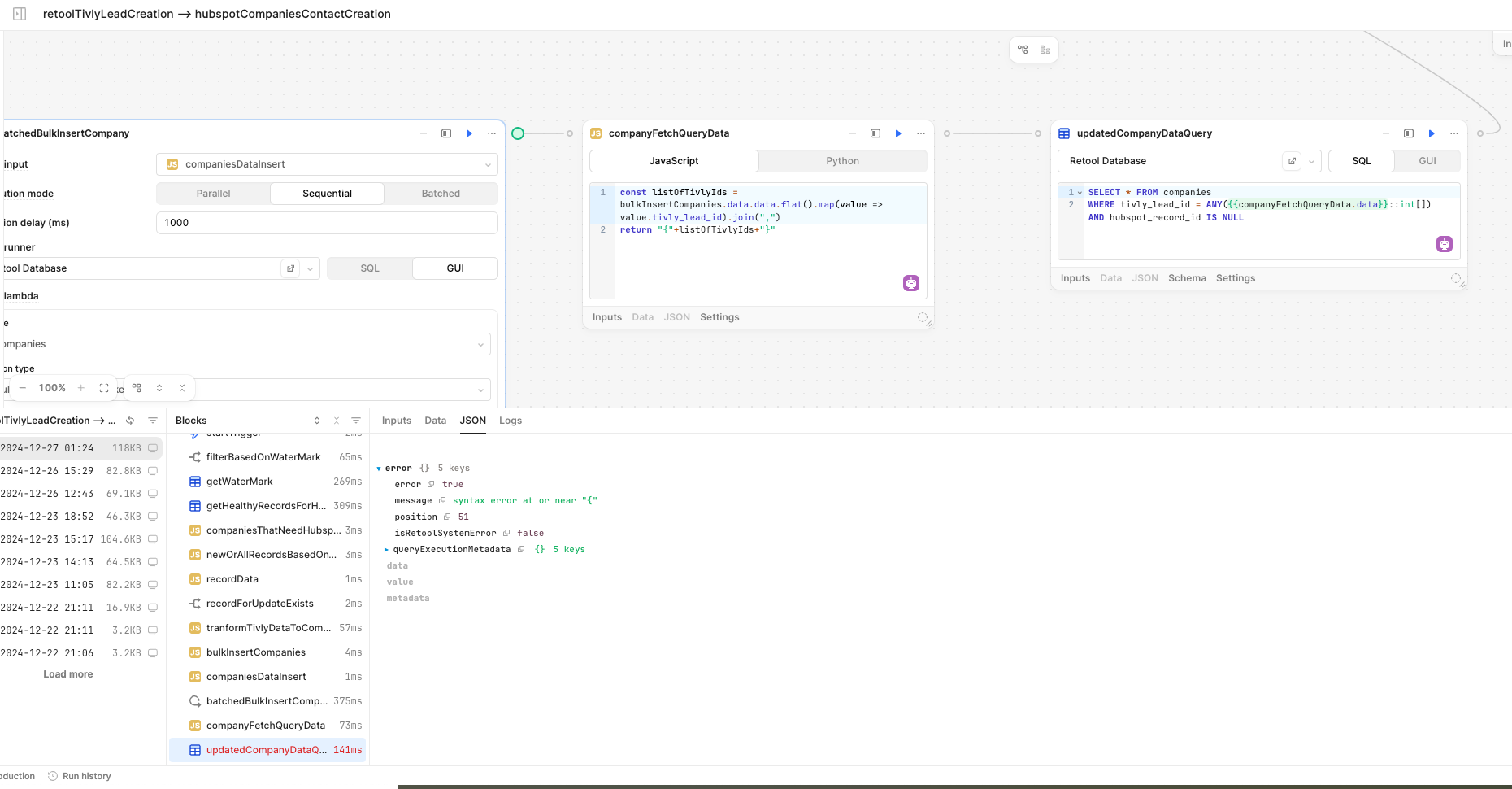The height and width of the screenshot is (789, 1512).
Task: Open the companiesDataInsert input dropdown
Action: 327,164
